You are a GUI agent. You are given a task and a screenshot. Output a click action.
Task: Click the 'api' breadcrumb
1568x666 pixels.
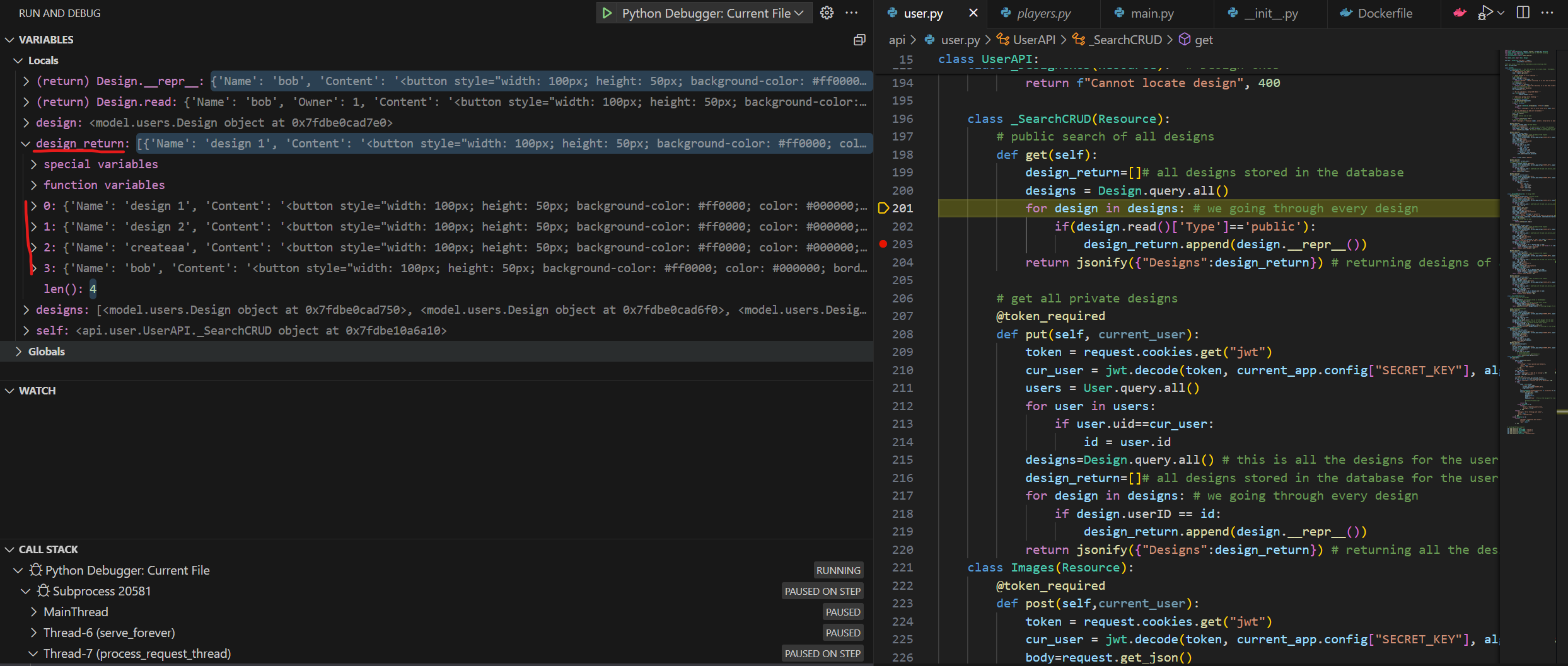(x=897, y=40)
